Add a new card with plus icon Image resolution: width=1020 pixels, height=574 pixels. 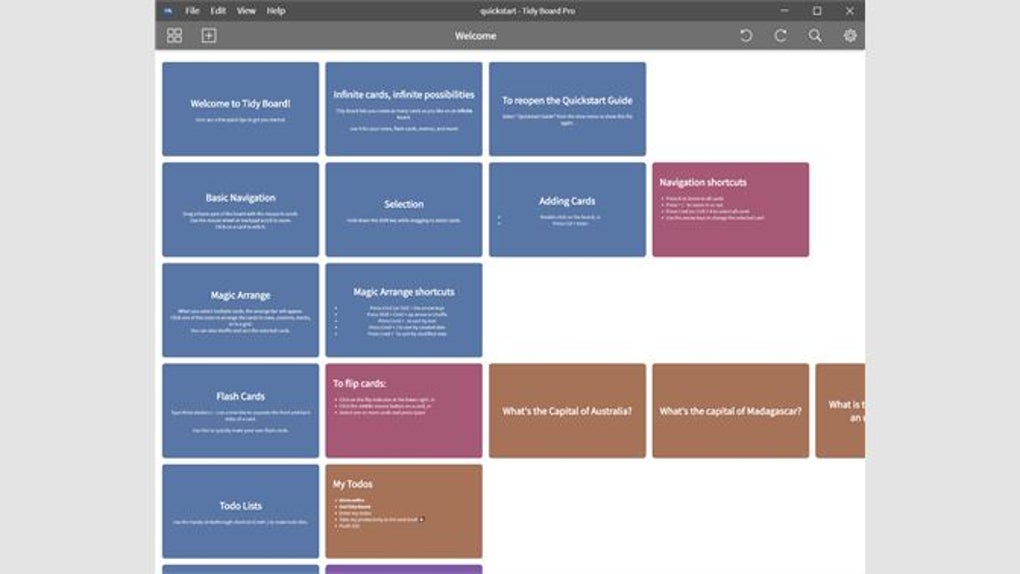pyautogui.click(x=209, y=36)
